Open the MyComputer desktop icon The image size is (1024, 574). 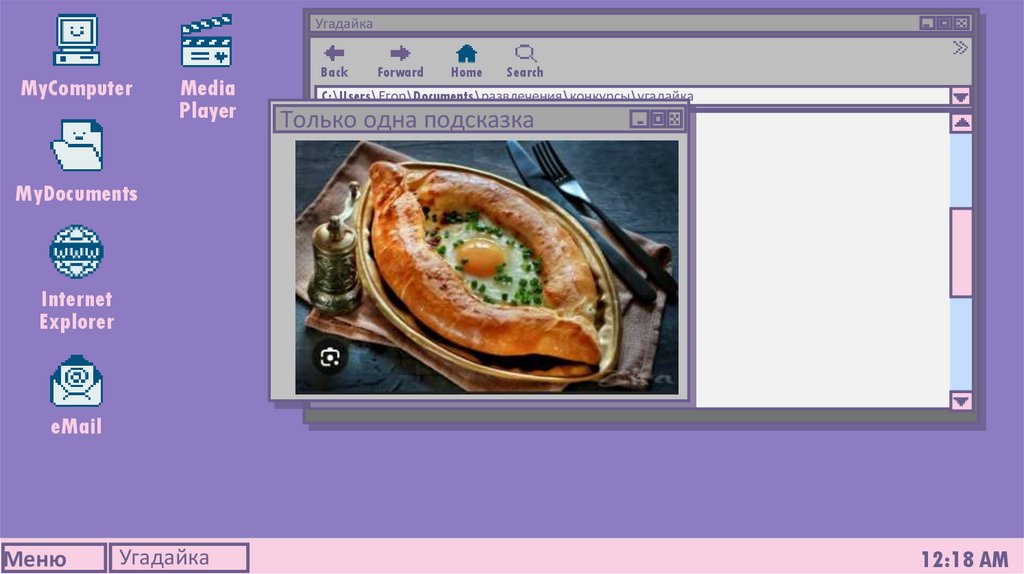(76, 40)
